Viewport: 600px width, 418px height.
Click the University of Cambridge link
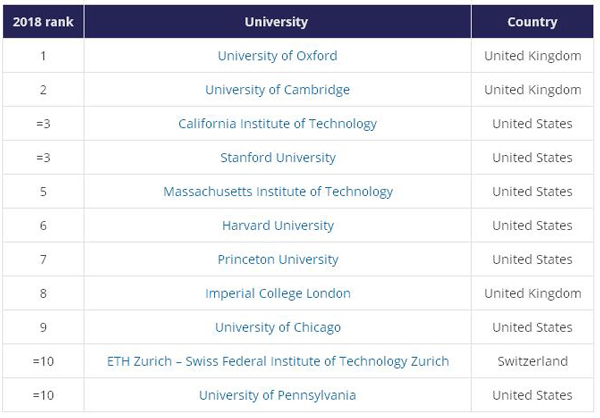(x=277, y=90)
